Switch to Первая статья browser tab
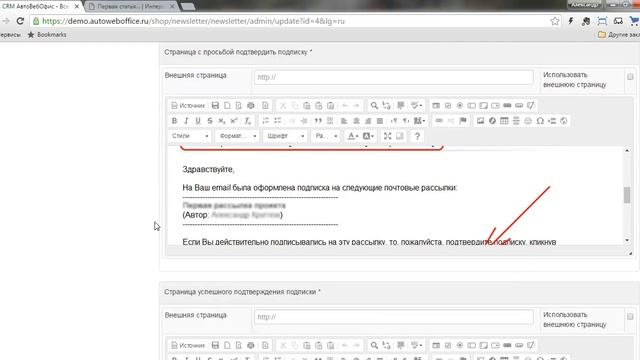 tap(131, 6)
